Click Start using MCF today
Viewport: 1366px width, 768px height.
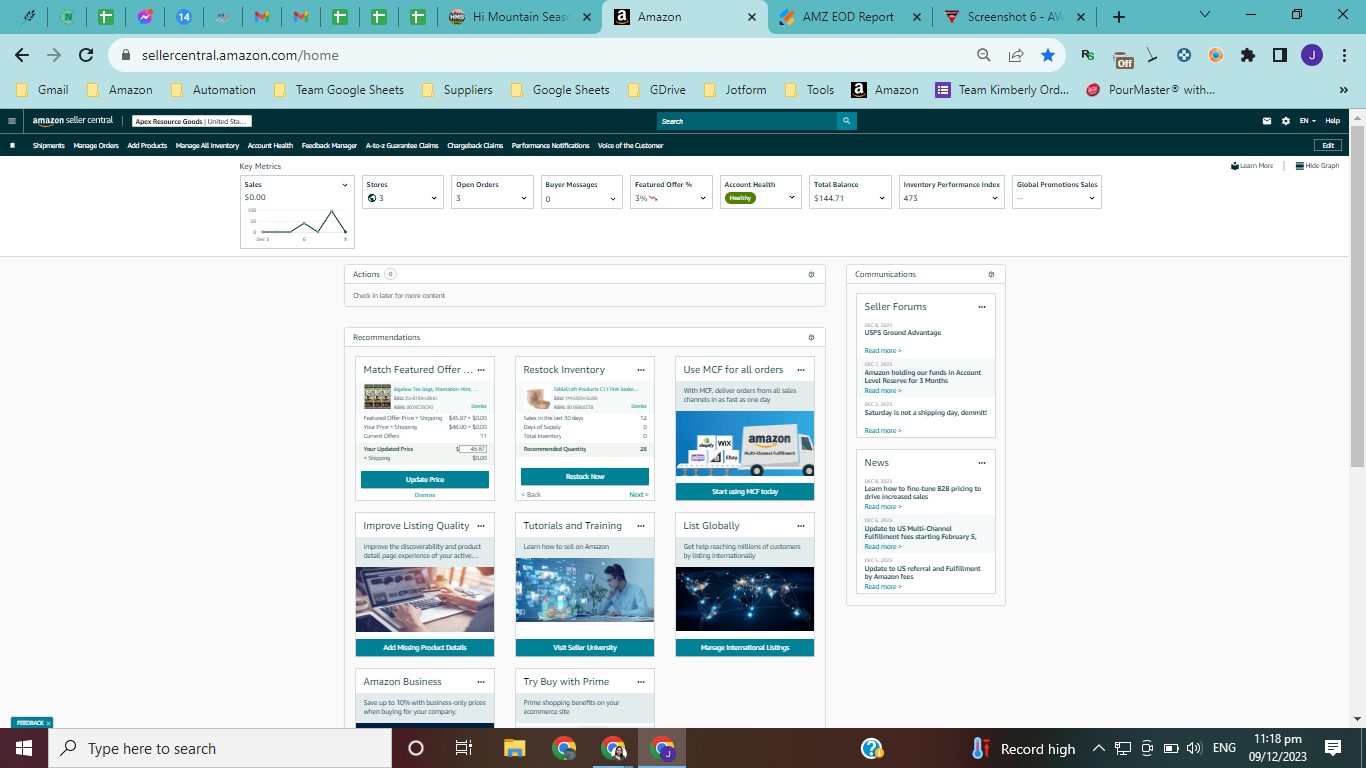745,492
